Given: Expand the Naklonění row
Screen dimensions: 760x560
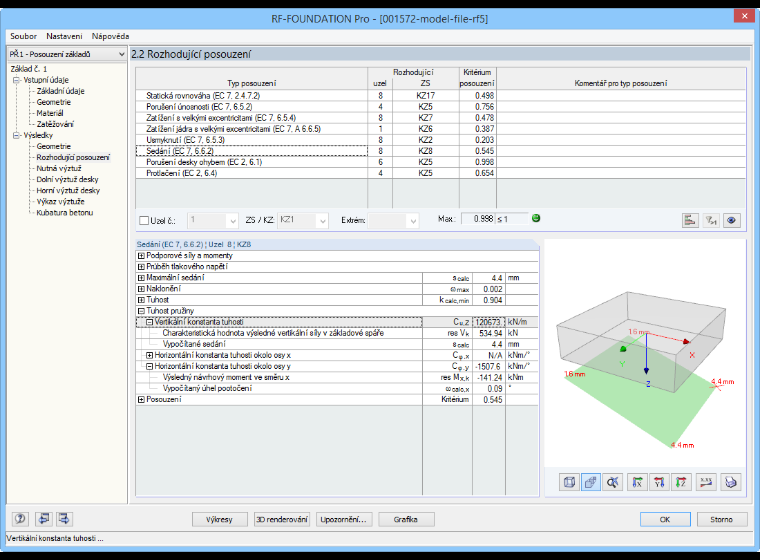Looking at the screenshot, I should click(x=141, y=289).
